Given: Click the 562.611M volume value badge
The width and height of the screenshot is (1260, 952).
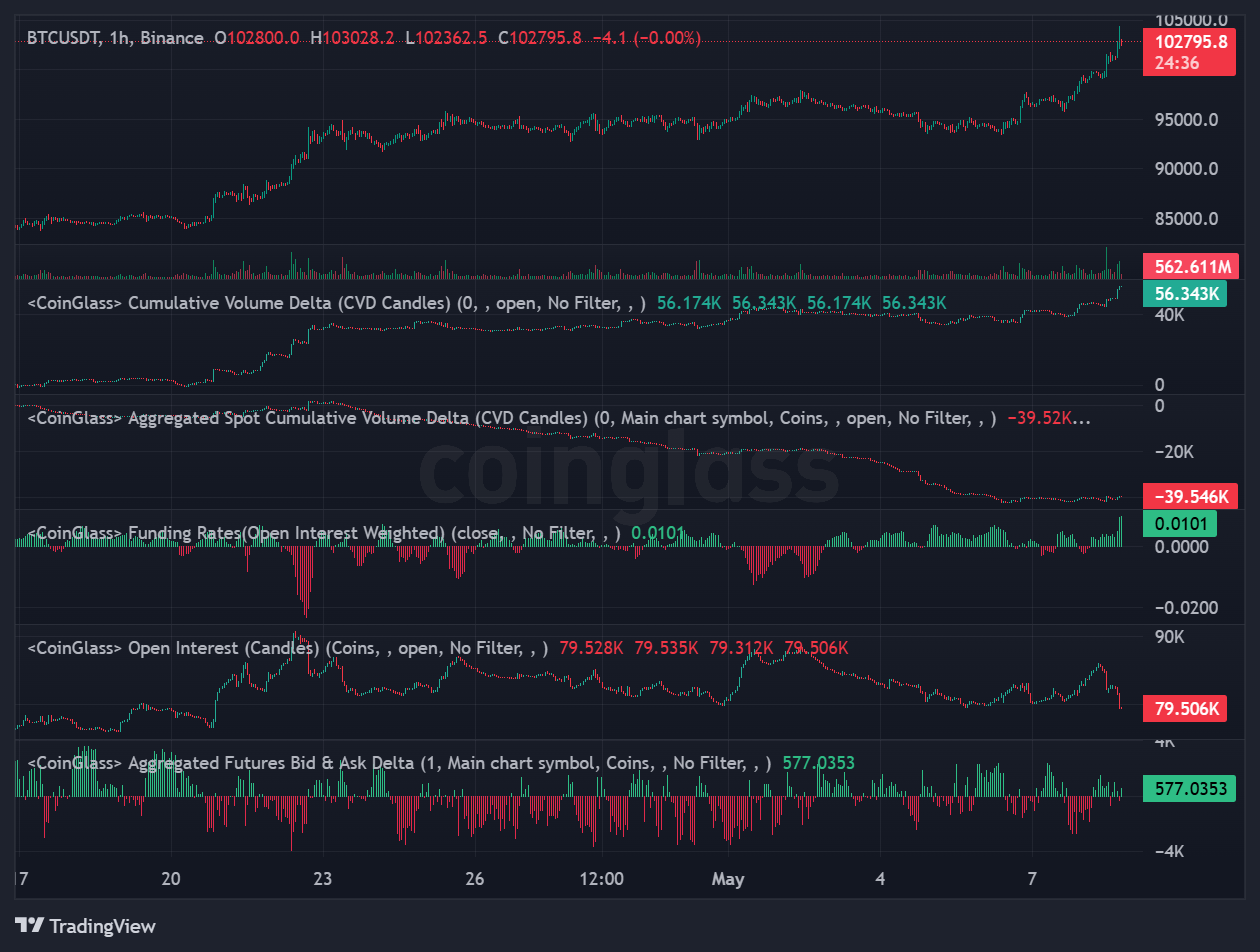Looking at the screenshot, I should point(1189,265).
